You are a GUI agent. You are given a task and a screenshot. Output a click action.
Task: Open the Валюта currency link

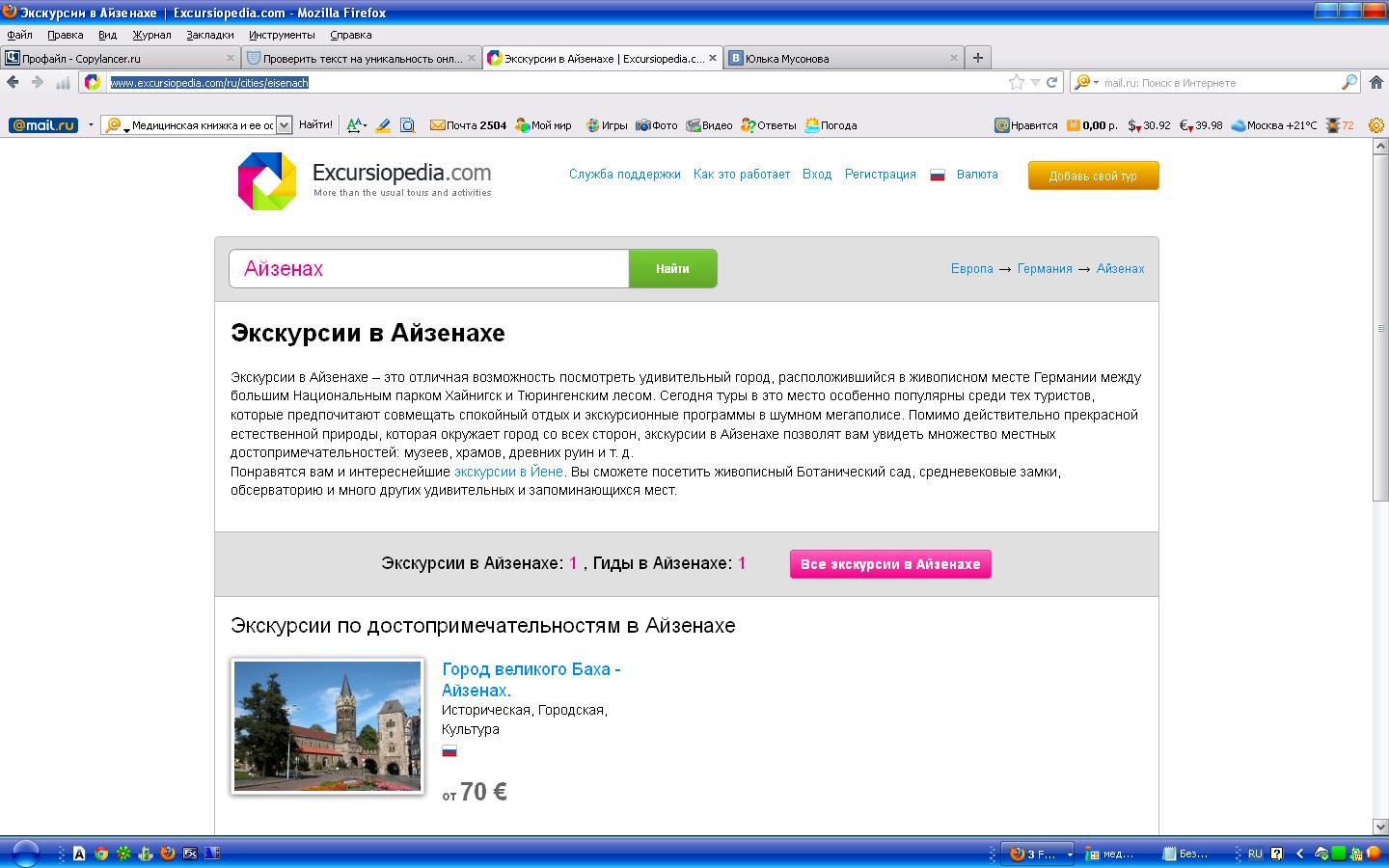(x=977, y=175)
